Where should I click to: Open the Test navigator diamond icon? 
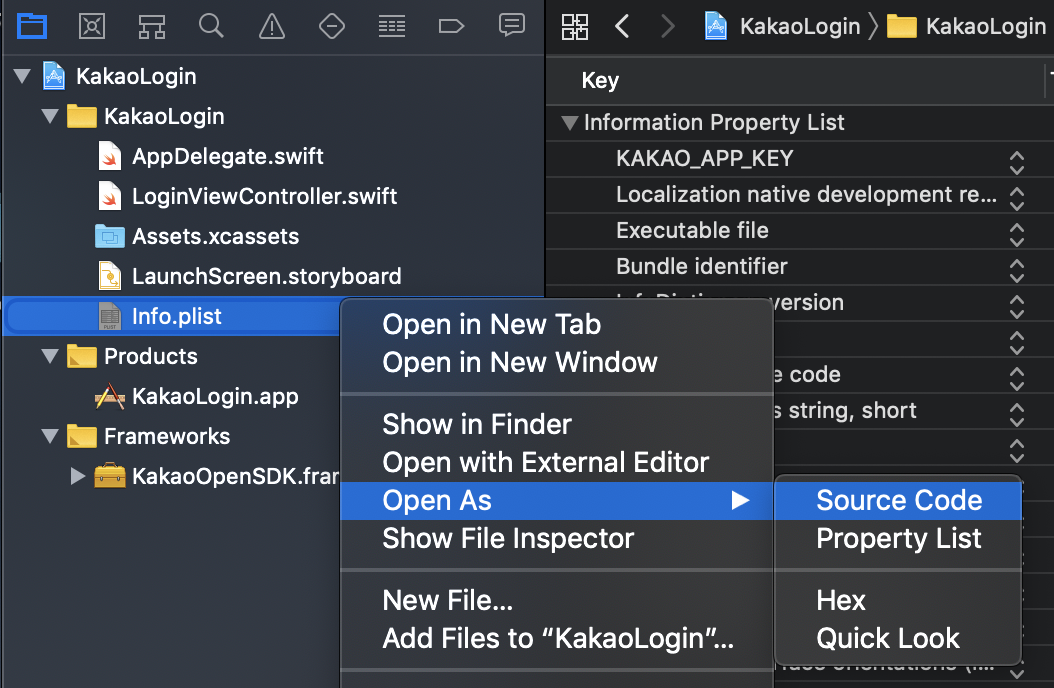click(331, 26)
